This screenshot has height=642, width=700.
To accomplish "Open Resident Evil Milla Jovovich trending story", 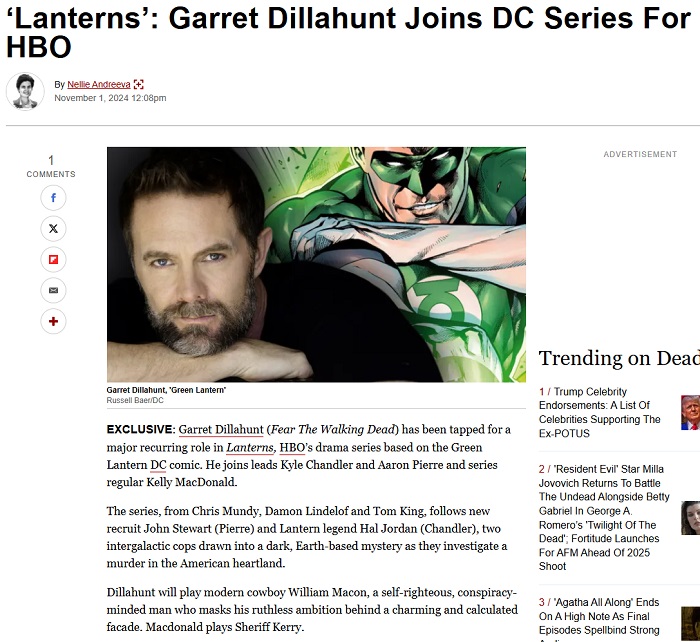I will 604,517.
